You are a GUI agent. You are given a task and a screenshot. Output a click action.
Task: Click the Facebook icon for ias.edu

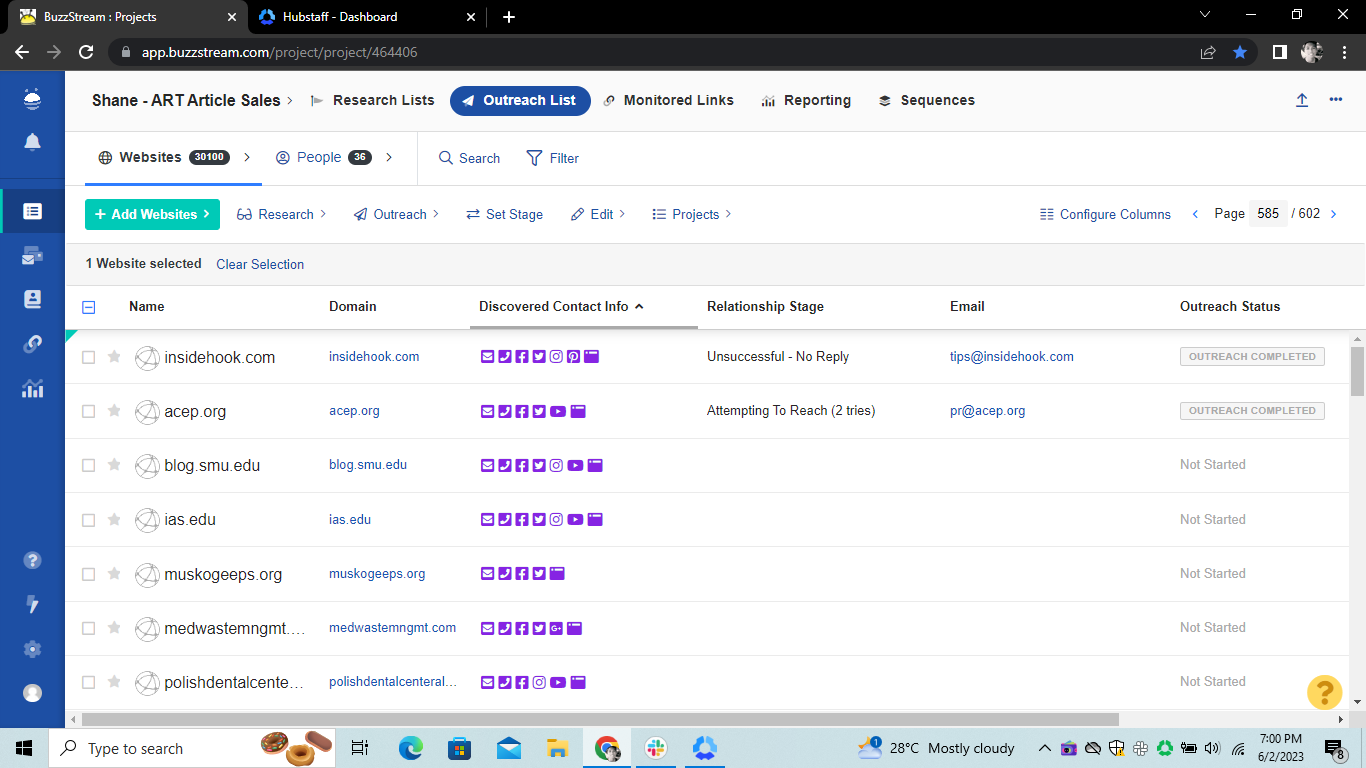522,520
